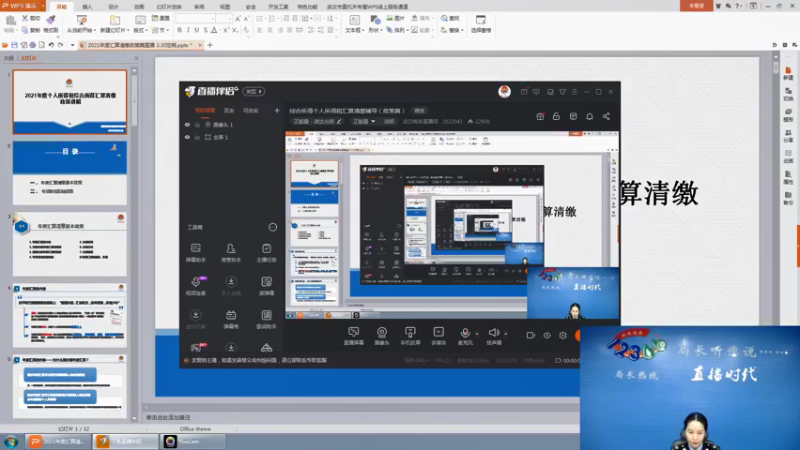Click the danmaku assistant icon in toolbox
Image resolution: width=800 pixels, height=450 pixels.
195,248
